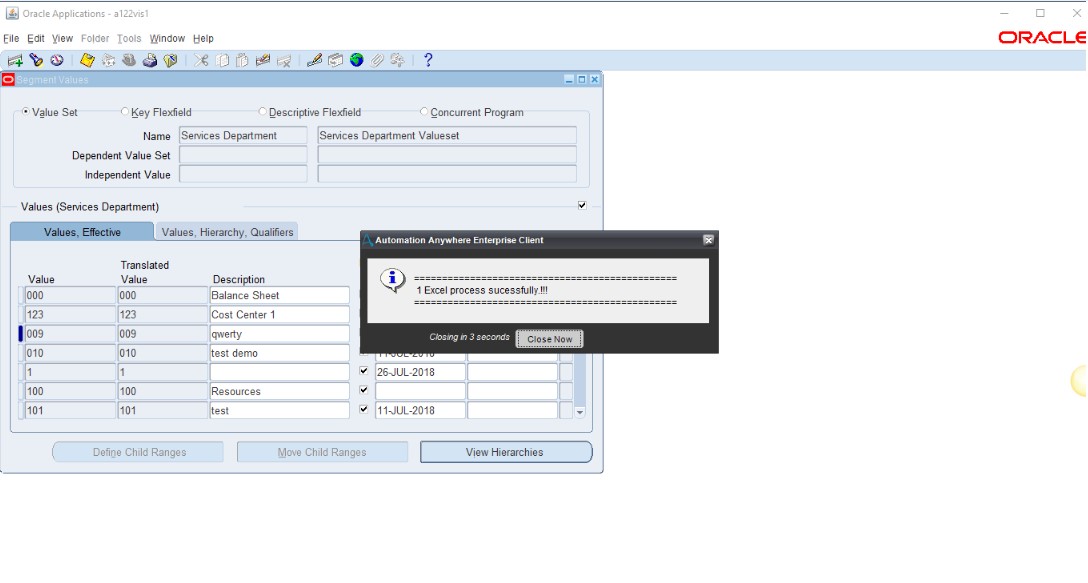Click the Cut scissors icon
This screenshot has width=1088, height=583.
pos(202,60)
